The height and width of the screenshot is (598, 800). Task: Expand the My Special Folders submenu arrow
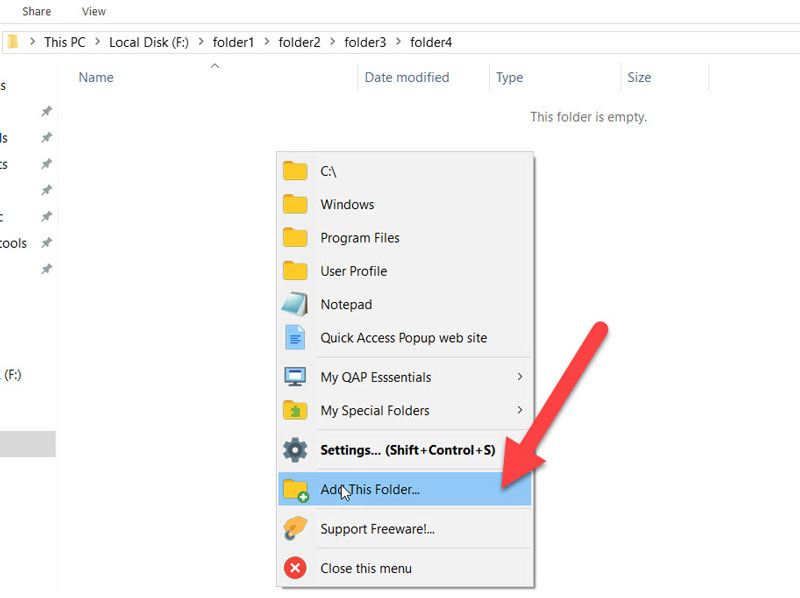[x=519, y=410]
